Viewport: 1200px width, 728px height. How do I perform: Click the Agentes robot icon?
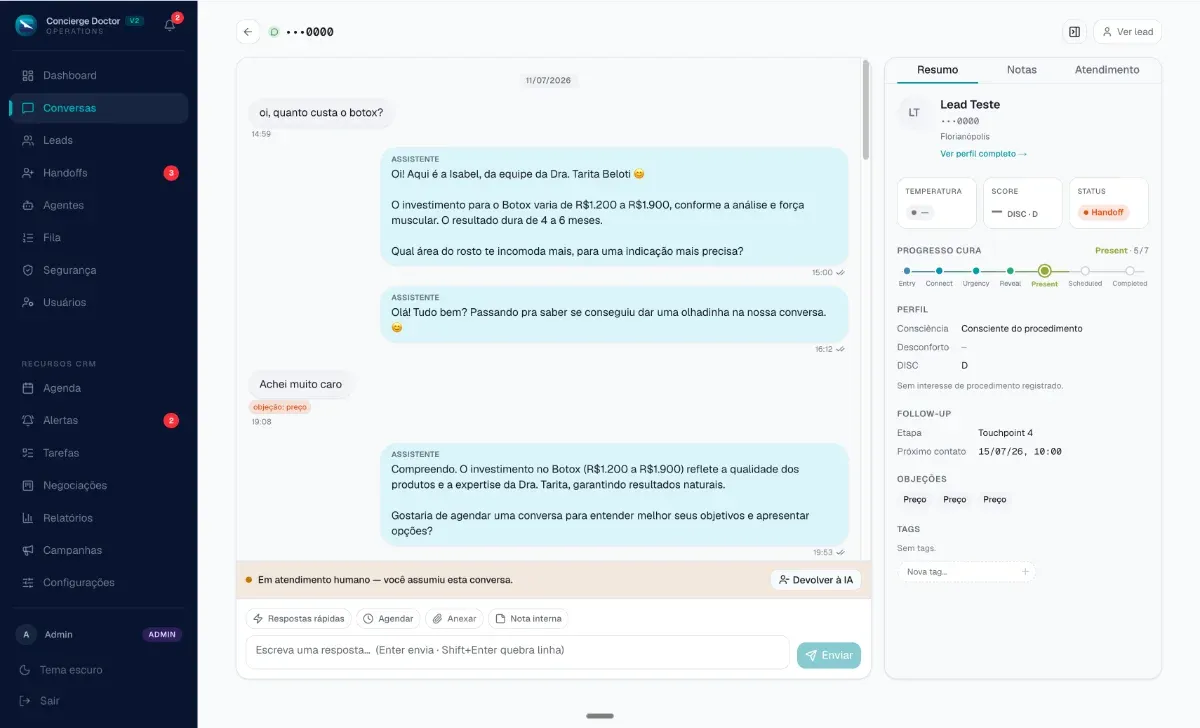[28, 206]
